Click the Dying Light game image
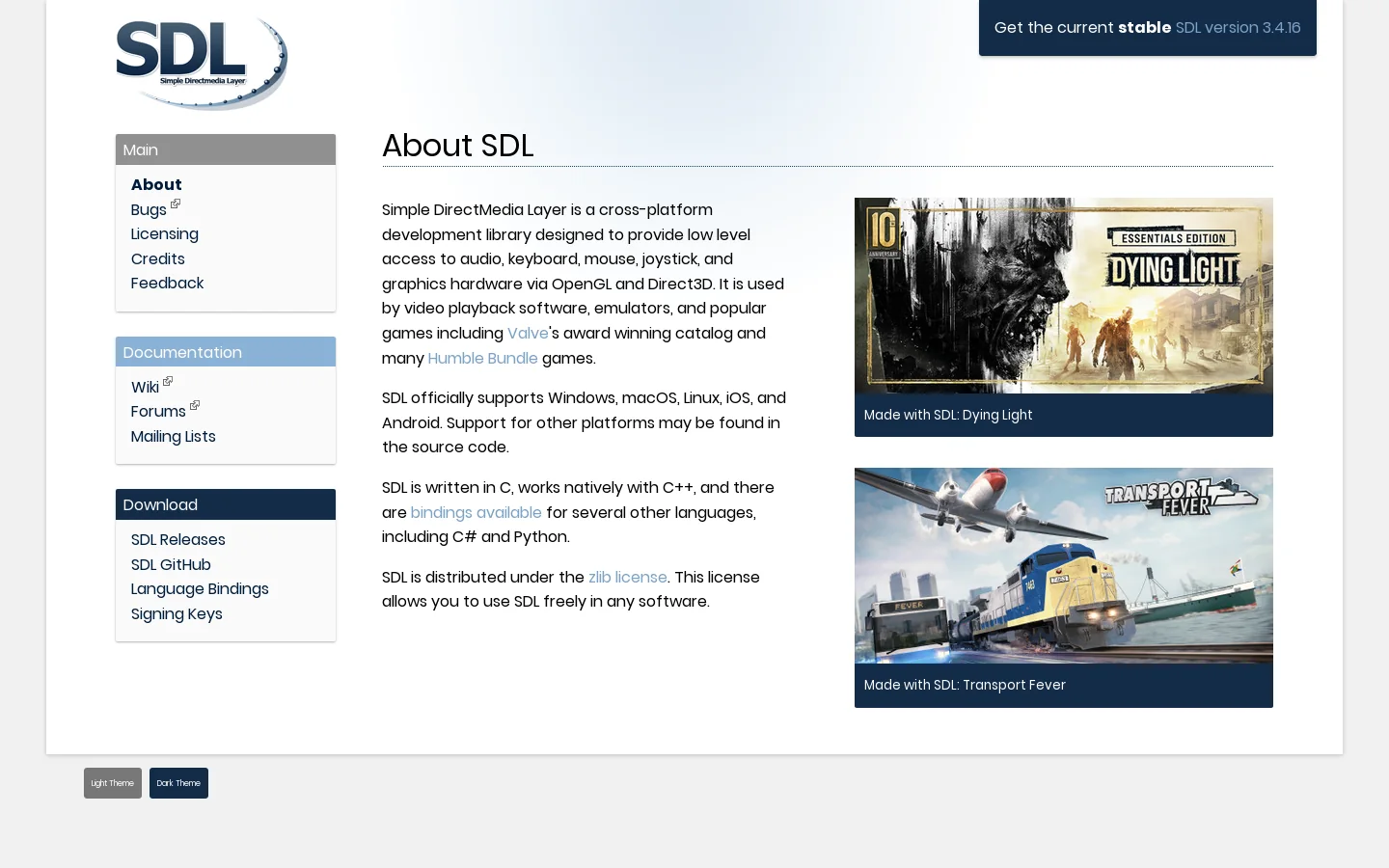 (1064, 295)
